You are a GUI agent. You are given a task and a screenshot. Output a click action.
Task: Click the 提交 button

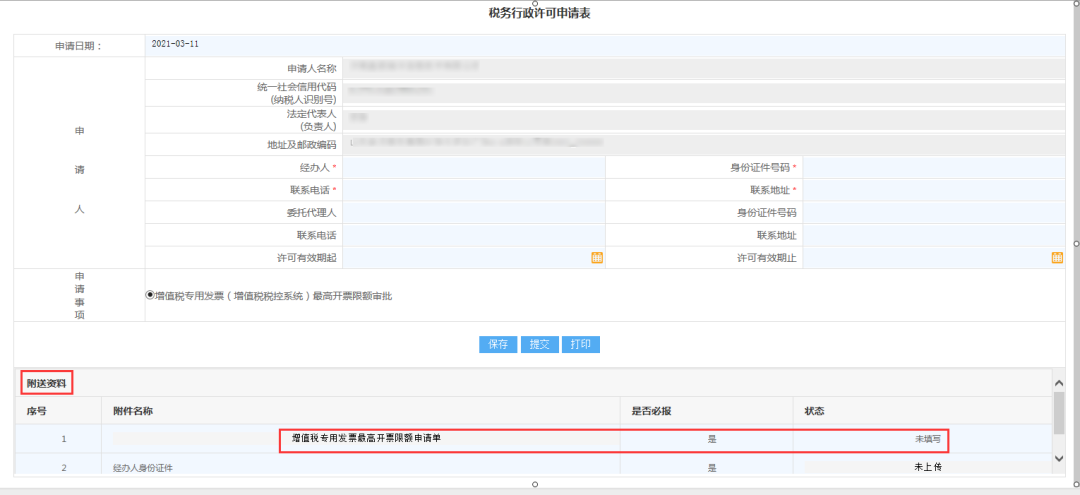[539, 345]
